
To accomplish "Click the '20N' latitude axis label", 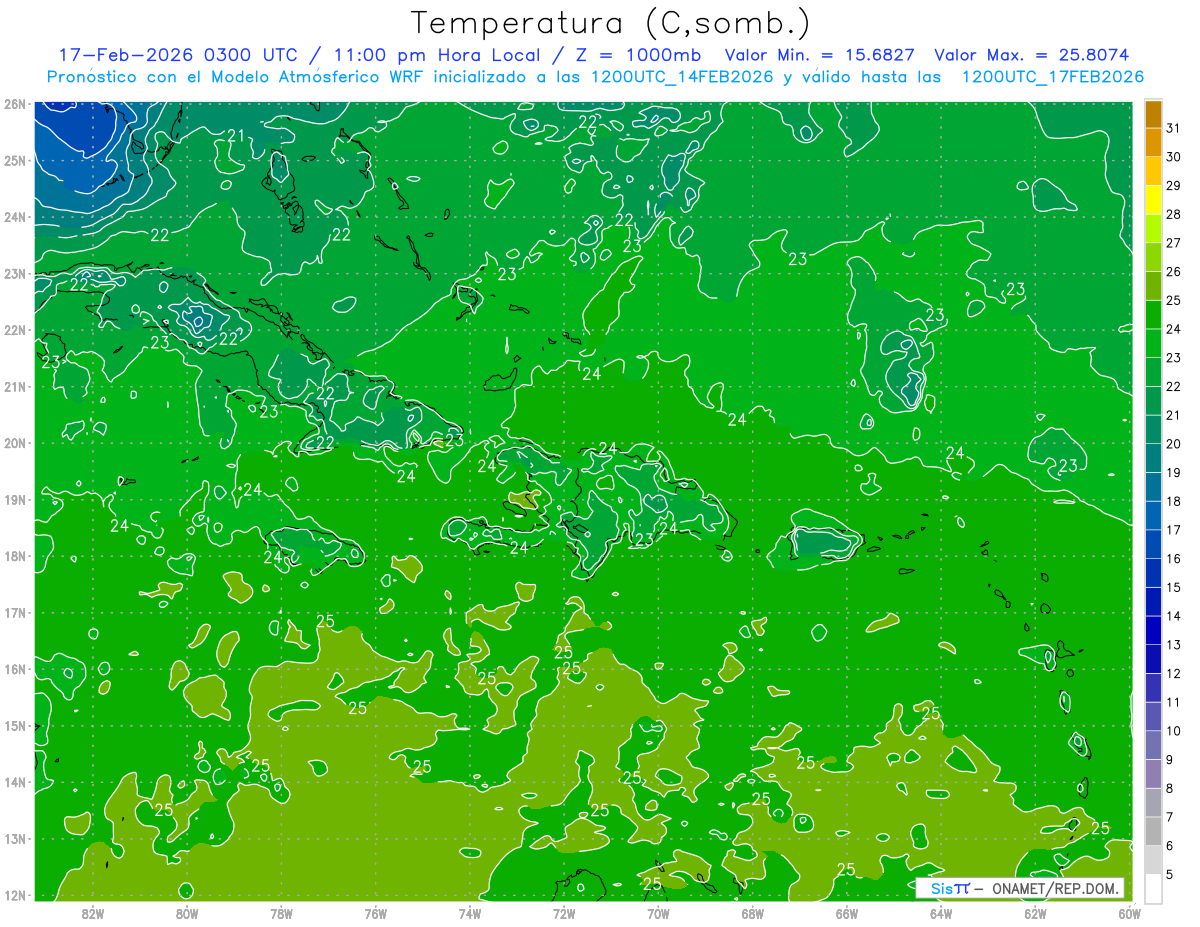I will point(14,443).
